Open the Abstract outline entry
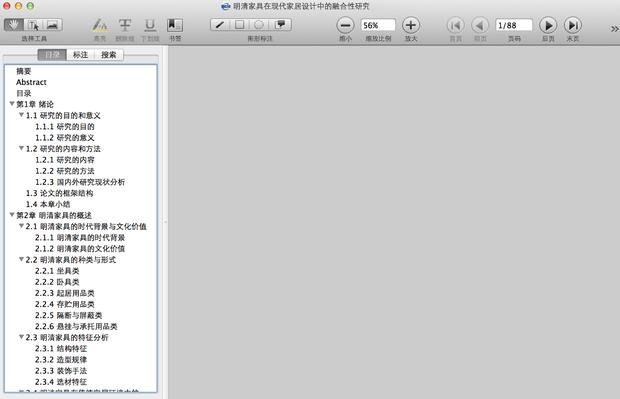Viewport: 620px width, 399px height. pyautogui.click(x=31, y=82)
